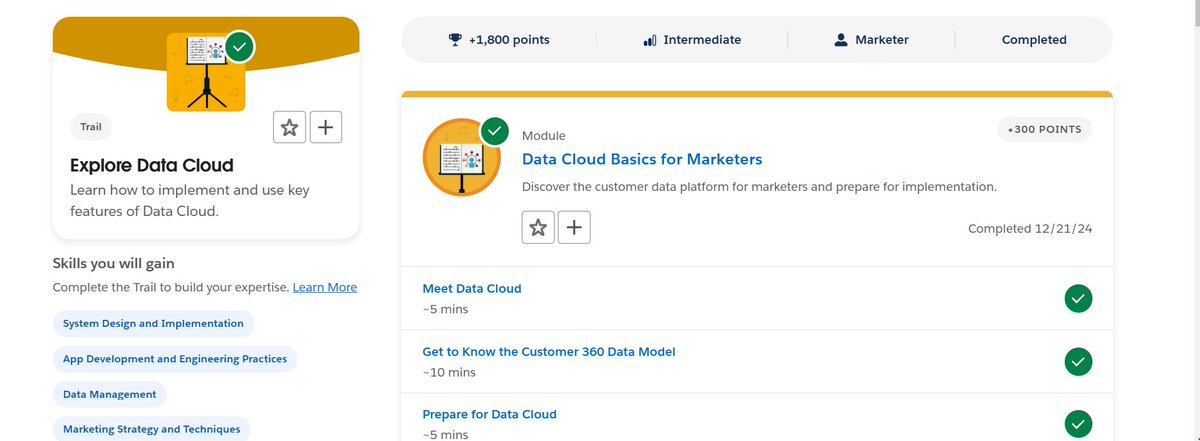
Task: Select the Data Management skill tag
Action: coord(110,394)
